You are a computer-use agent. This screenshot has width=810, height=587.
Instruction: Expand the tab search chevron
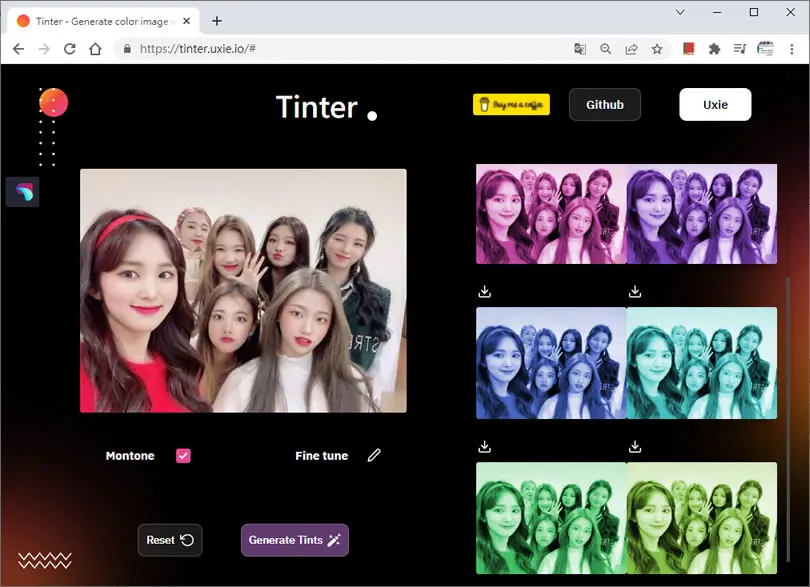(680, 12)
